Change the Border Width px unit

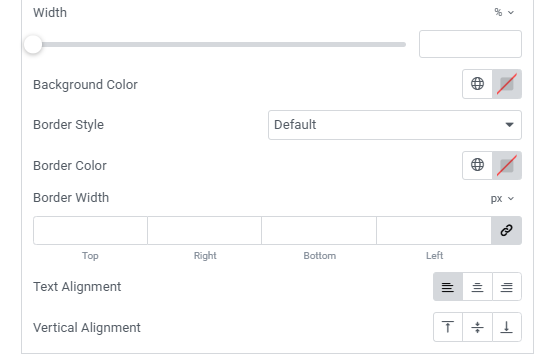502,198
